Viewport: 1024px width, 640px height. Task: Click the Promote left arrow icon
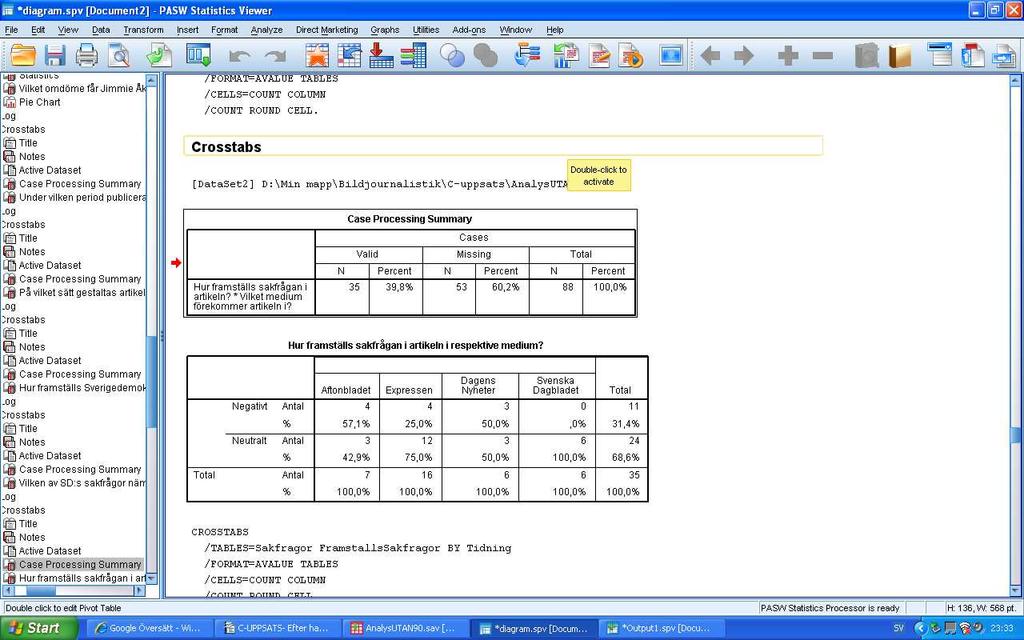point(710,56)
